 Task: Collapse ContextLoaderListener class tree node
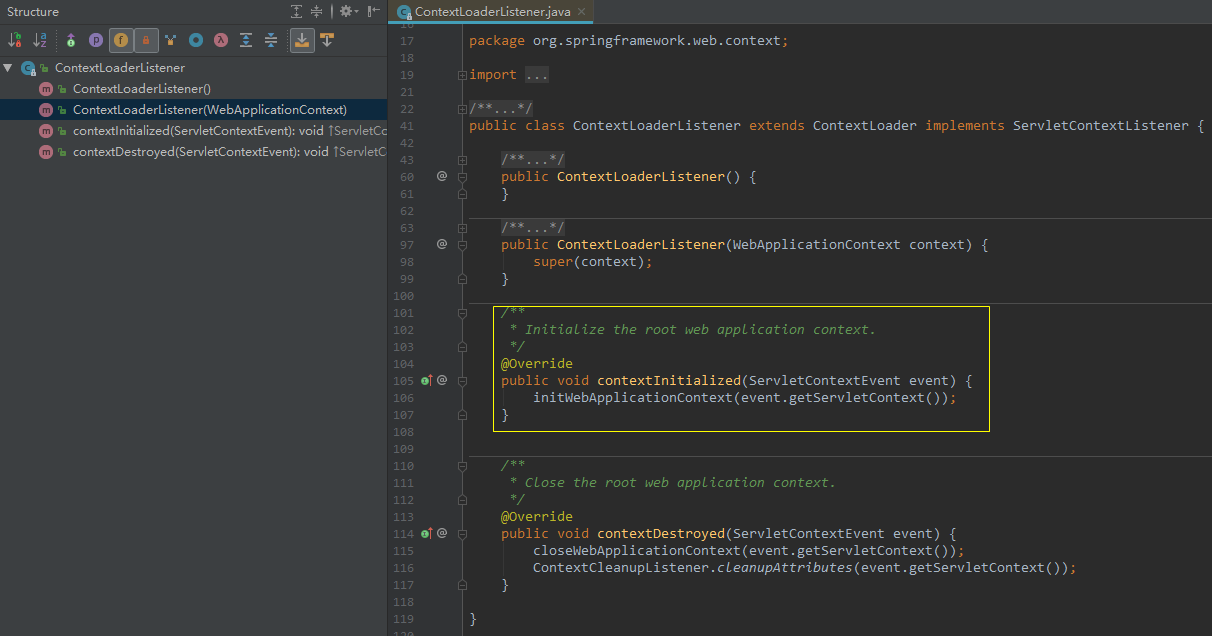point(9,68)
